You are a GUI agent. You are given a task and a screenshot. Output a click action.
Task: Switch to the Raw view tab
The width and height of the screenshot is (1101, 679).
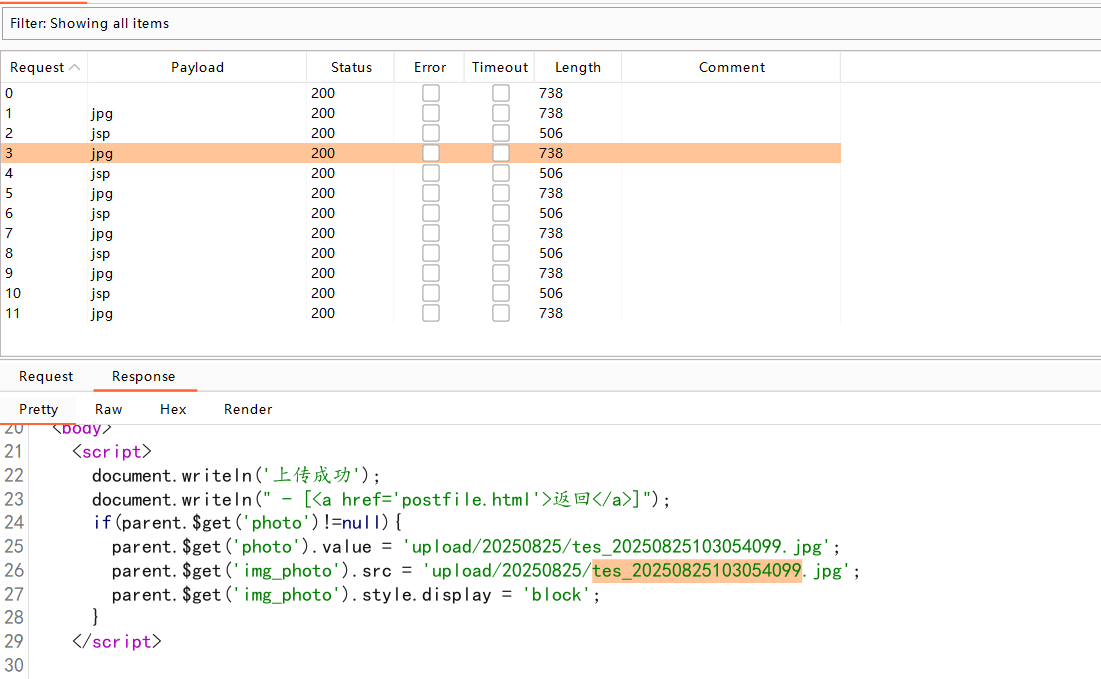click(x=108, y=409)
